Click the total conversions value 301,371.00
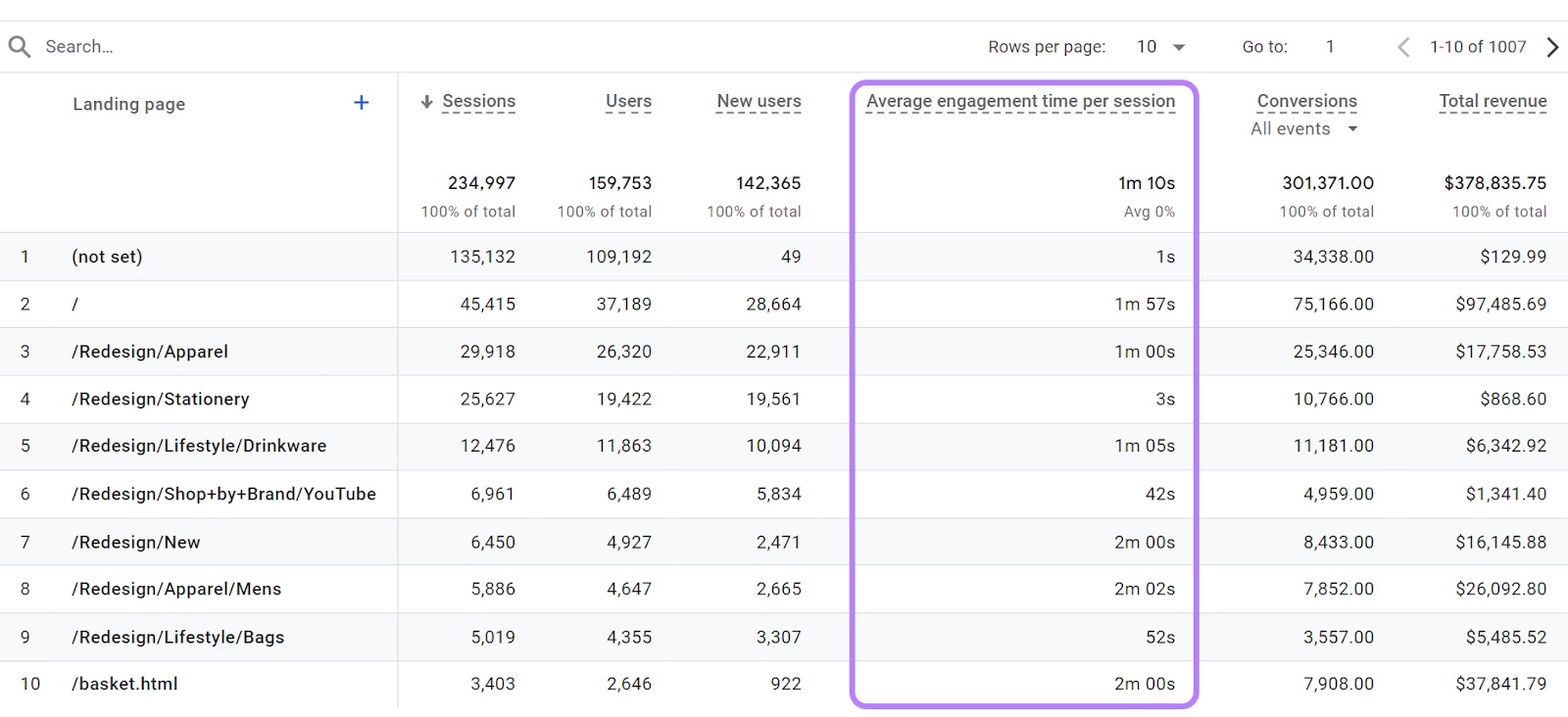1568x717 pixels. click(x=1328, y=183)
